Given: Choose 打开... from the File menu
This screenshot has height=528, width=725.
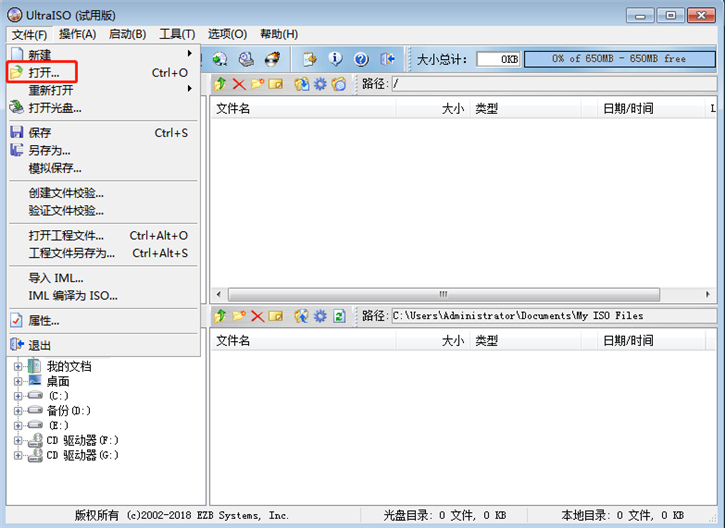Looking at the screenshot, I should click(103, 73).
